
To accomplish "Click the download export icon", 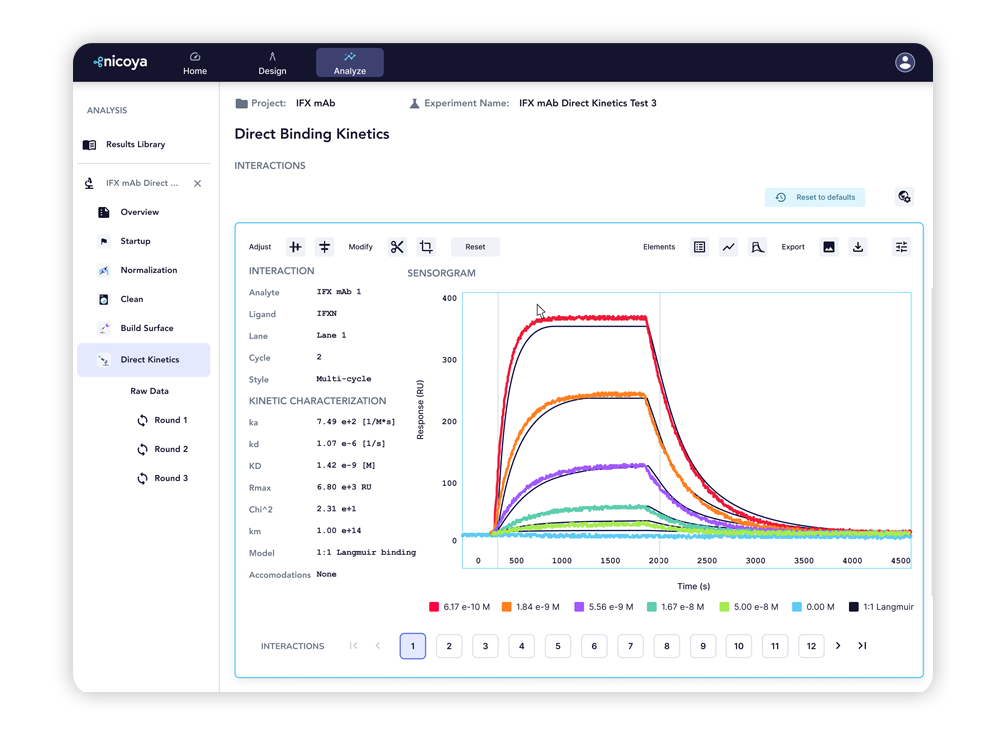I will [858, 247].
